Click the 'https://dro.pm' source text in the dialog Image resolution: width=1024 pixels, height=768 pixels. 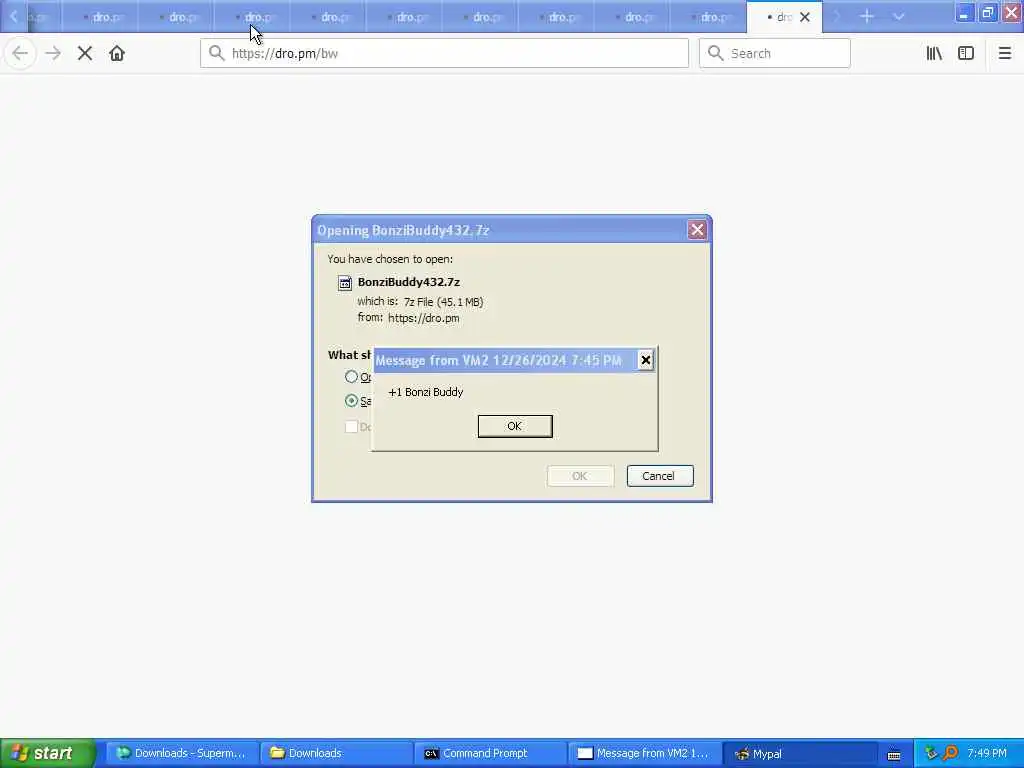click(424, 318)
